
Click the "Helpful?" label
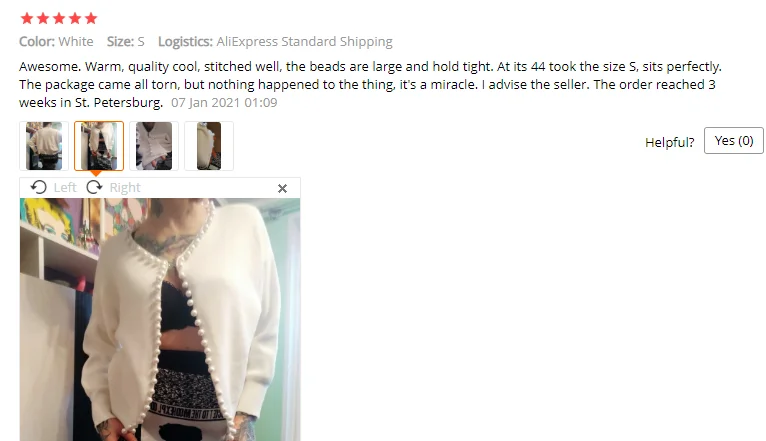(x=669, y=142)
